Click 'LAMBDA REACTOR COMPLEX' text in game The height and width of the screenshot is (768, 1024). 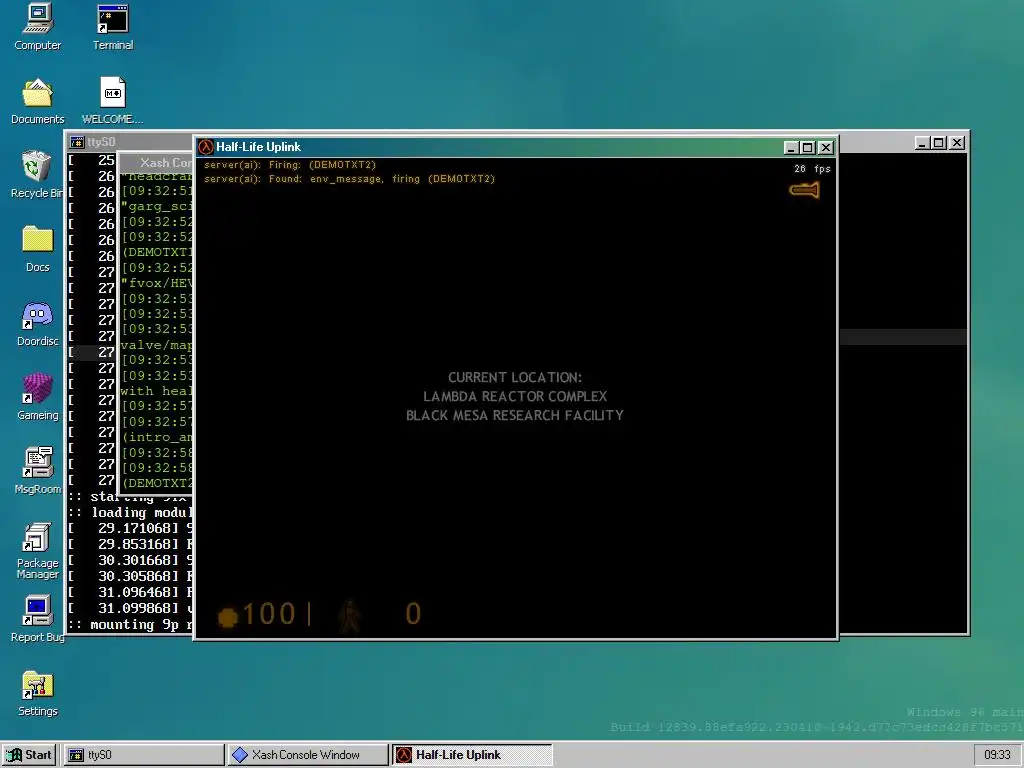(515, 396)
